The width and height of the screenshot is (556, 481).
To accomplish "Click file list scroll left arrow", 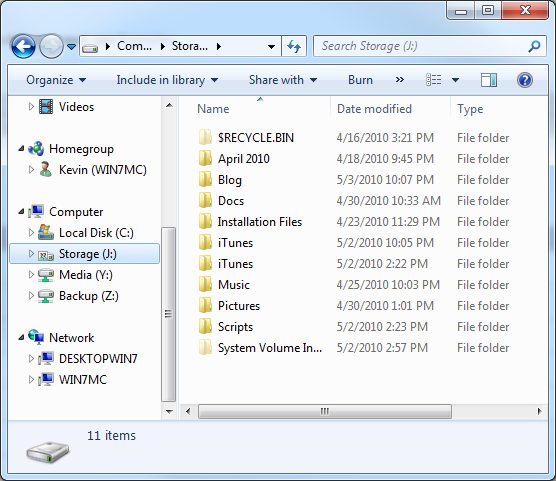I will [188, 411].
